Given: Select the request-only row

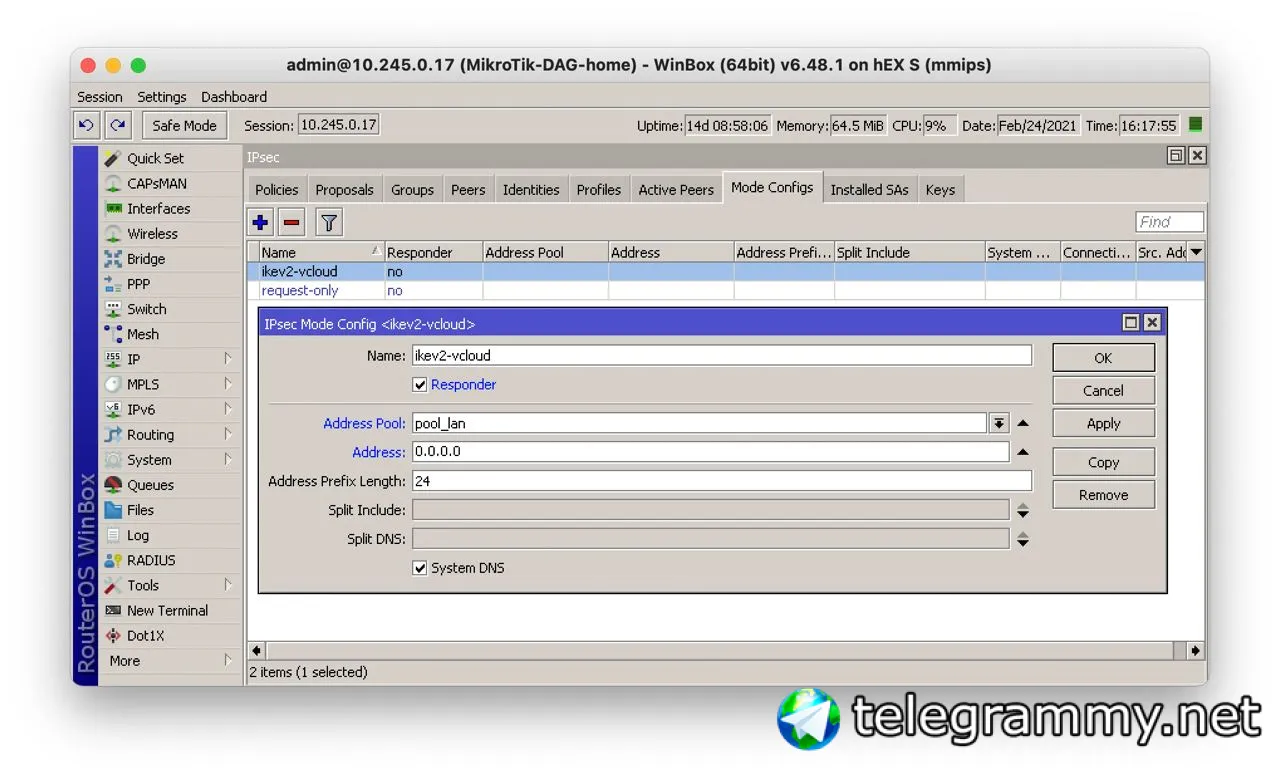Looking at the screenshot, I should click(726, 291).
